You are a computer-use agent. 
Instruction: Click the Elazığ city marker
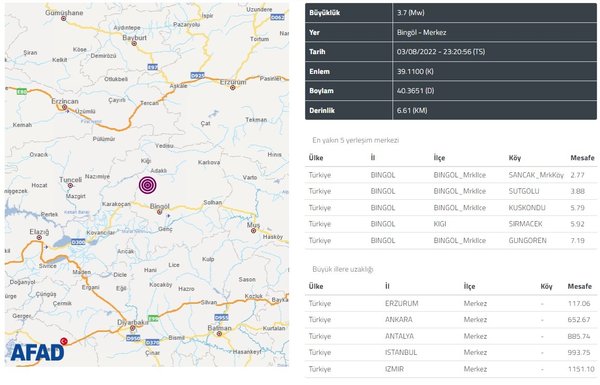(39, 238)
